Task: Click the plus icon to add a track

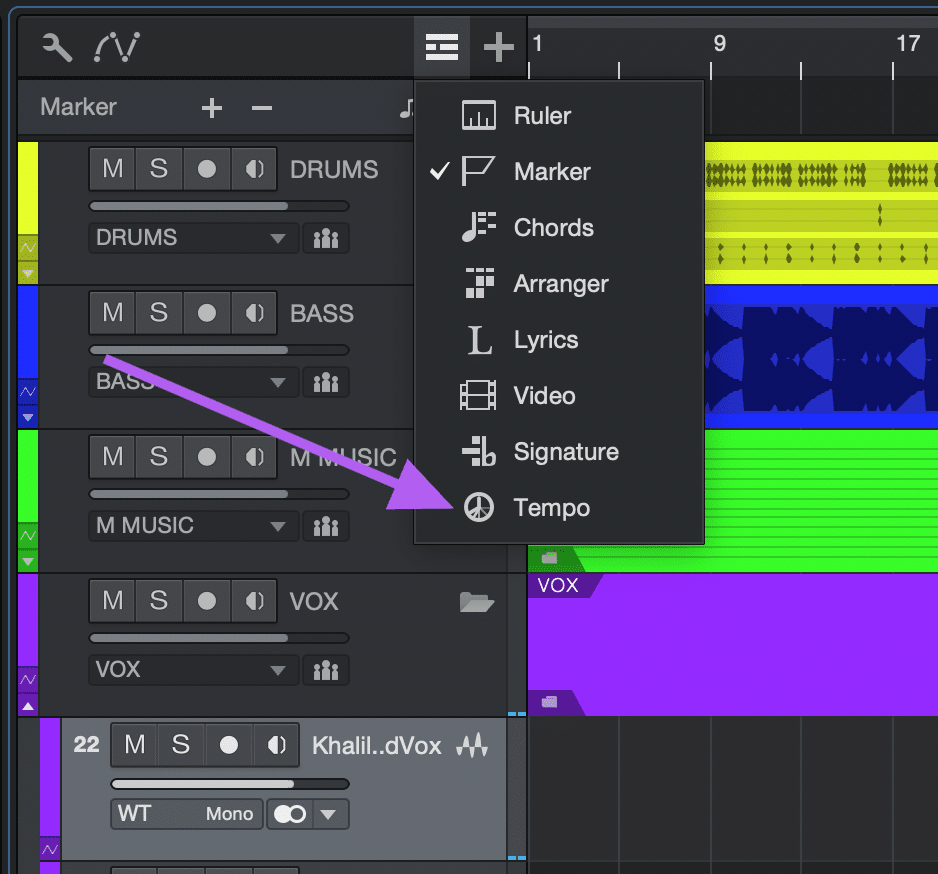Action: [498, 46]
